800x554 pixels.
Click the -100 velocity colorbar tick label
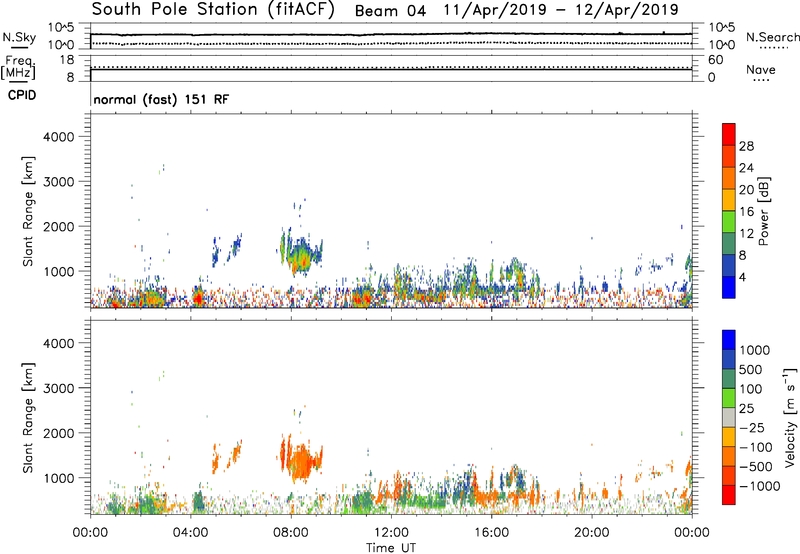756,447
